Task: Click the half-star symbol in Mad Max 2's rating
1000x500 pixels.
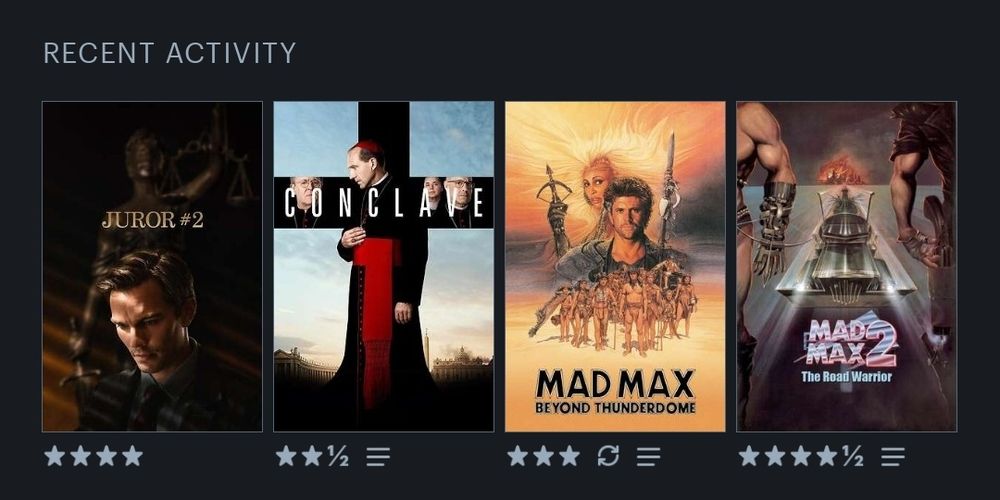Action: point(853,456)
